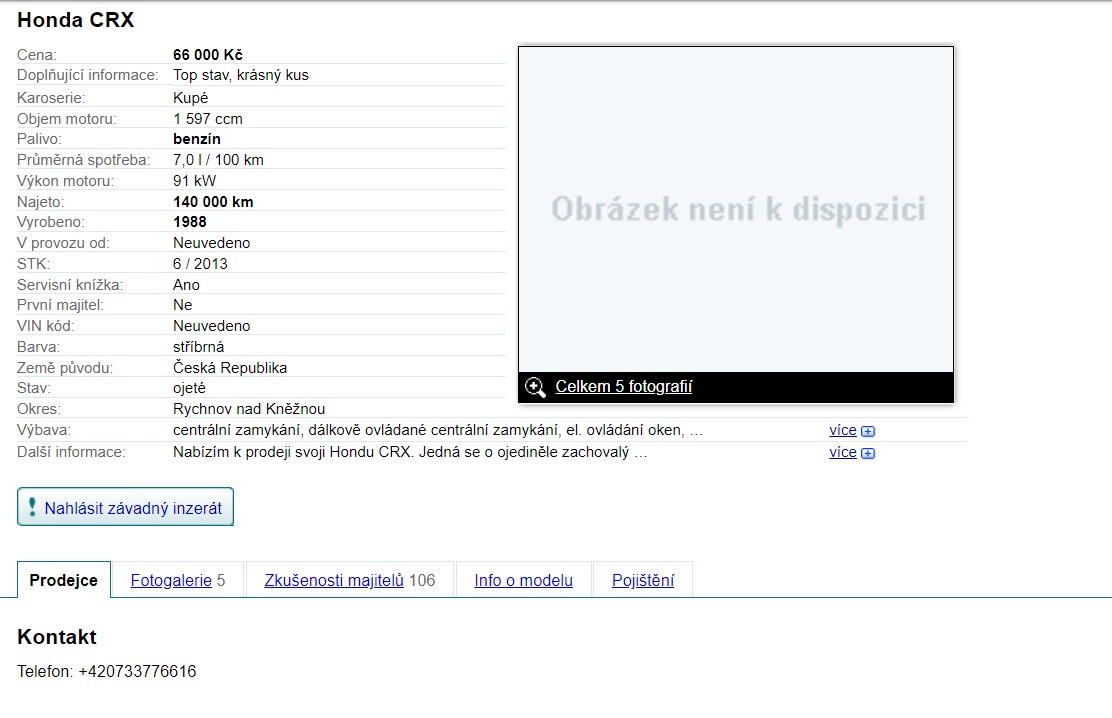
Task: Click the 66 000 Kč price value
Action: [208, 55]
